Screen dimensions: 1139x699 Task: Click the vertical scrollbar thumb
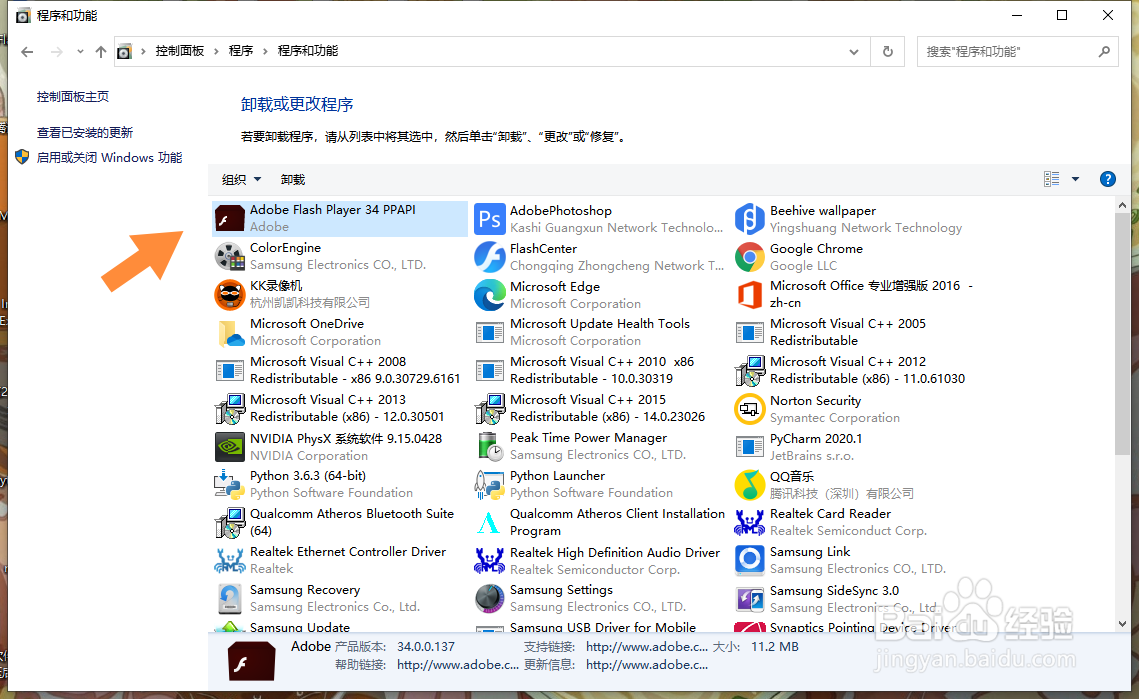pyautogui.click(x=1122, y=334)
